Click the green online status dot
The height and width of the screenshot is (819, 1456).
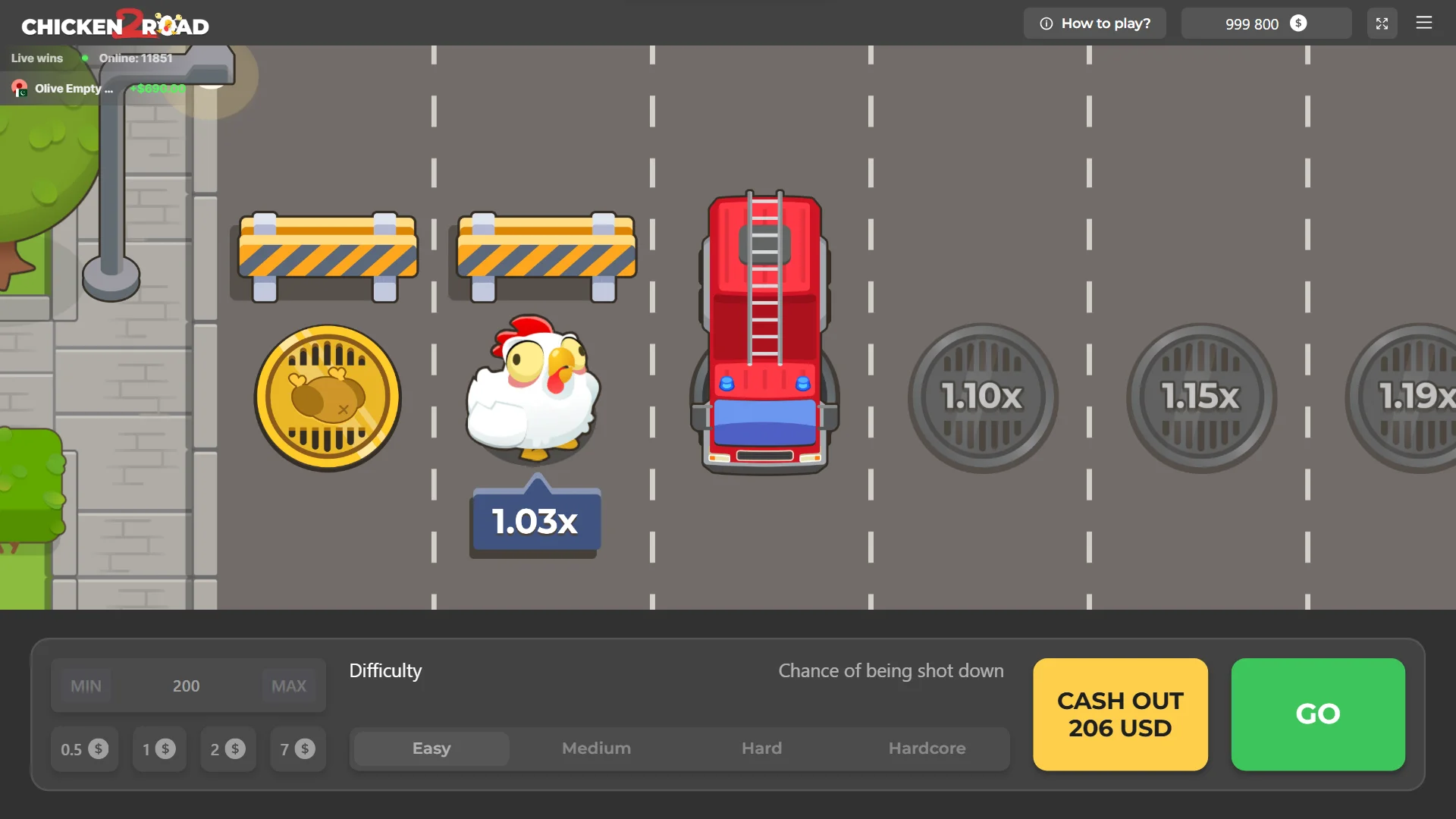[x=85, y=58]
